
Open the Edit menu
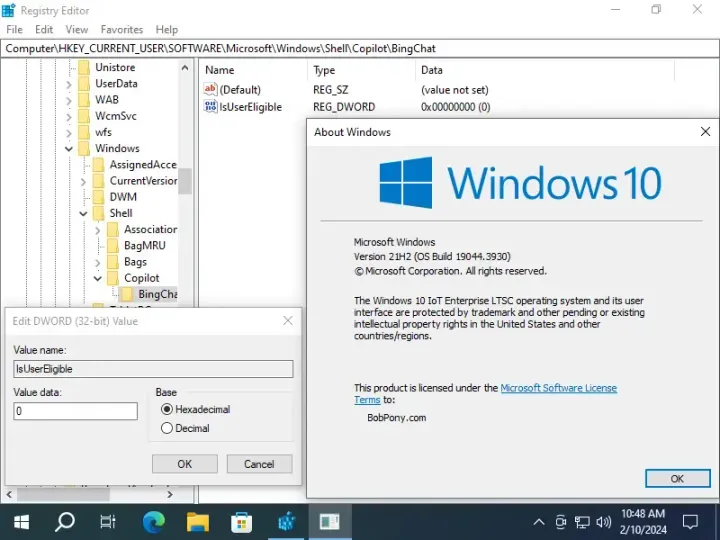coord(44,30)
